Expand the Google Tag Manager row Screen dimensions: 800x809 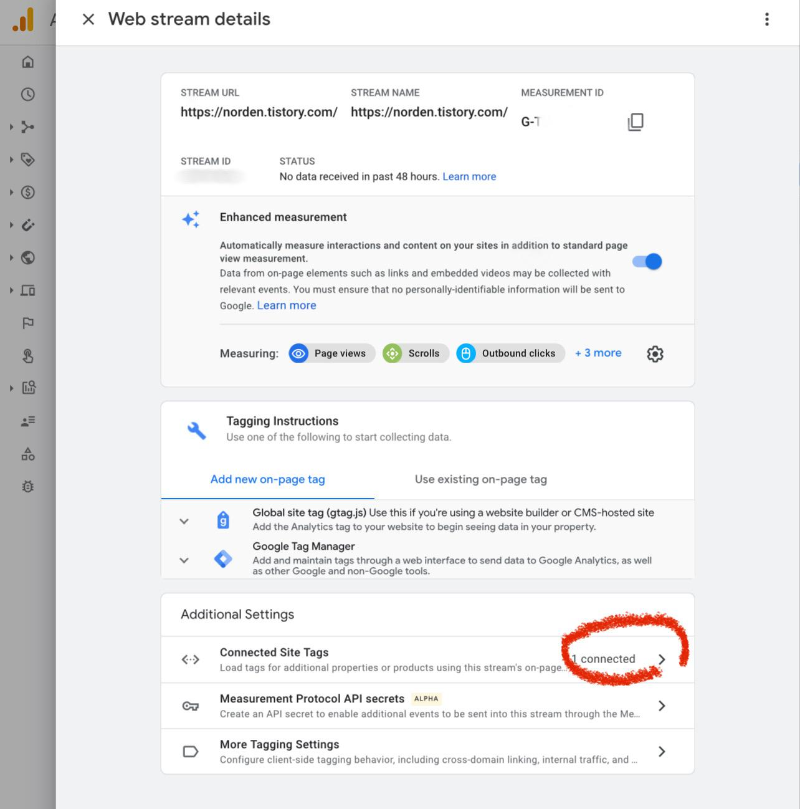click(x=184, y=560)
